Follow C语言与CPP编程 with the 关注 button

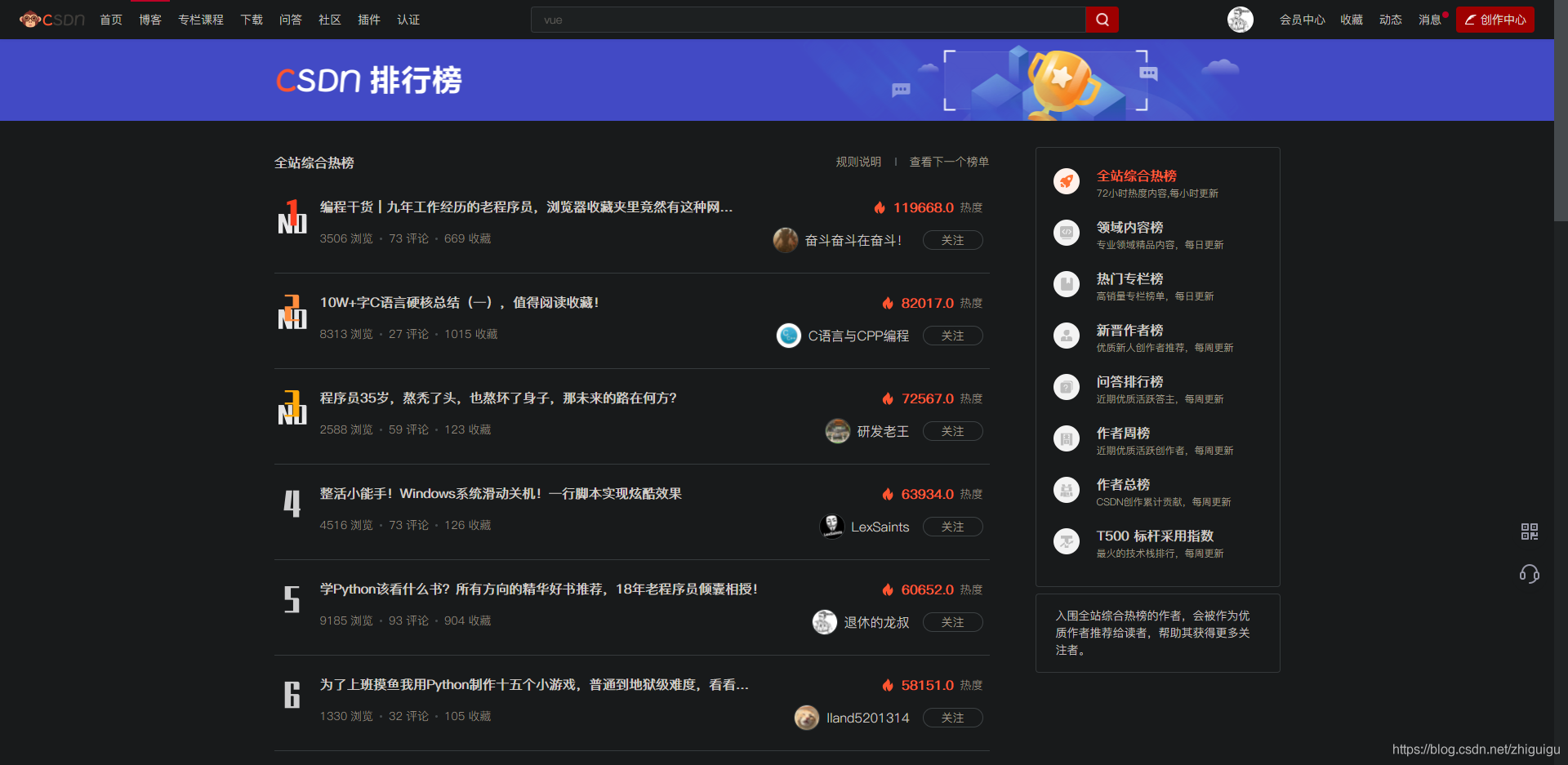(x=953, y=336)
